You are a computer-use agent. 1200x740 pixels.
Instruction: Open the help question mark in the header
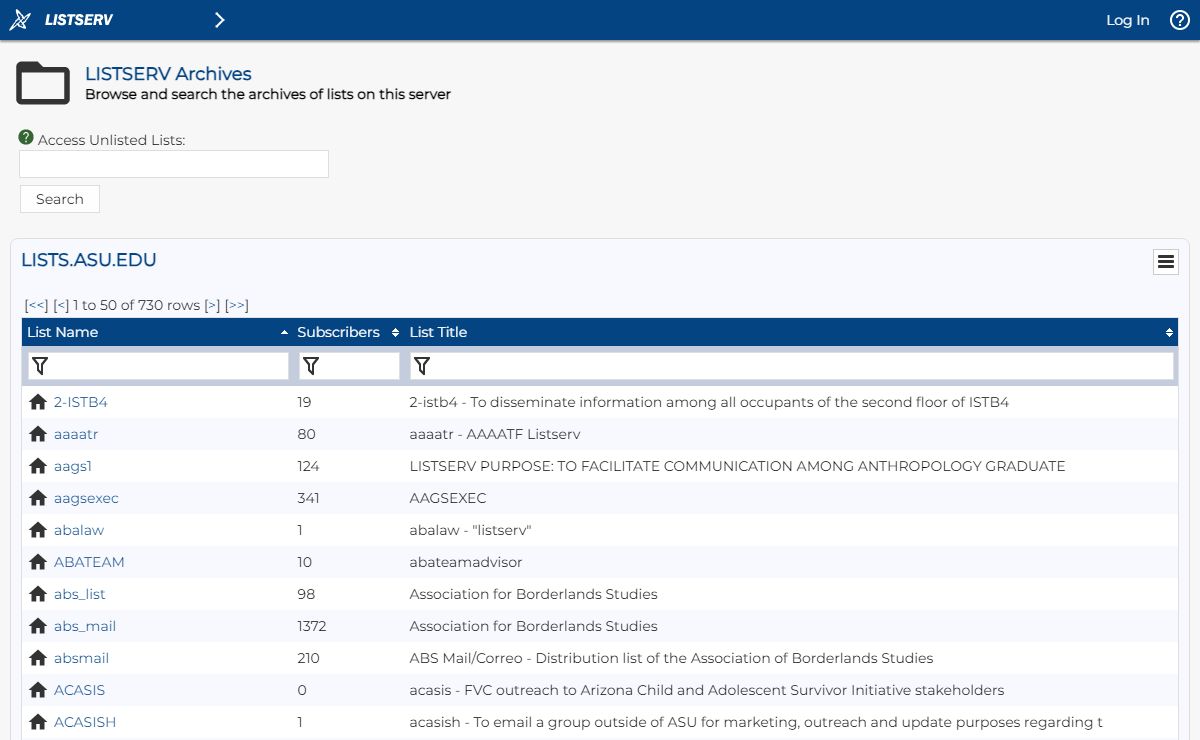pyautogui.click(x=1180, y=20)
